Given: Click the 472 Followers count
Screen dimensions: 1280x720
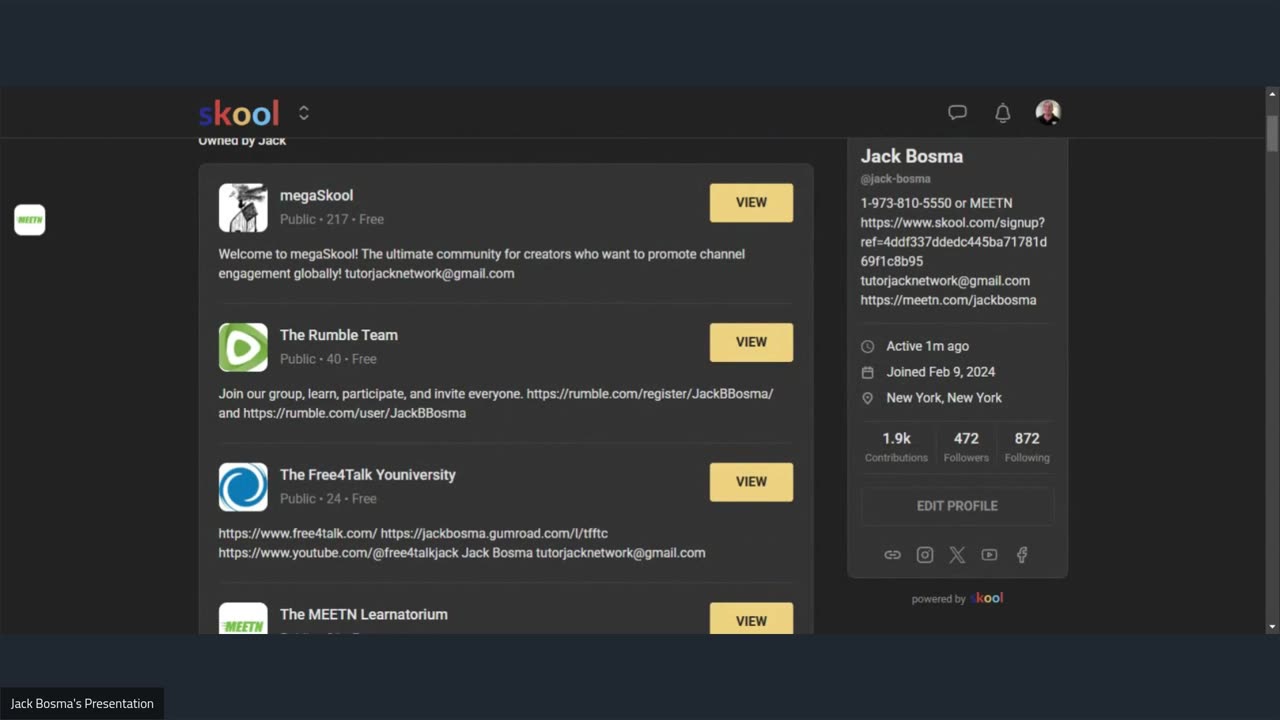Looking at the screenshot, I should [x=966, y=447].
